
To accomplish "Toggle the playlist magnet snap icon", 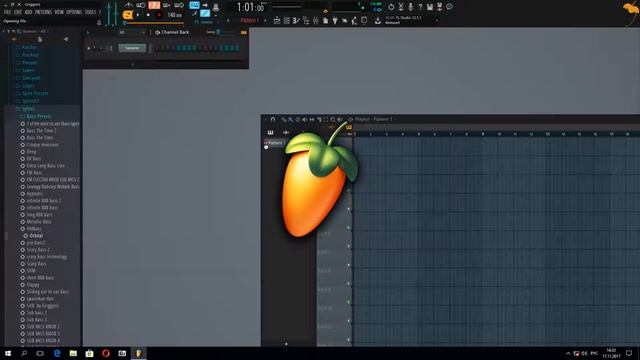I will pos(273,120).
